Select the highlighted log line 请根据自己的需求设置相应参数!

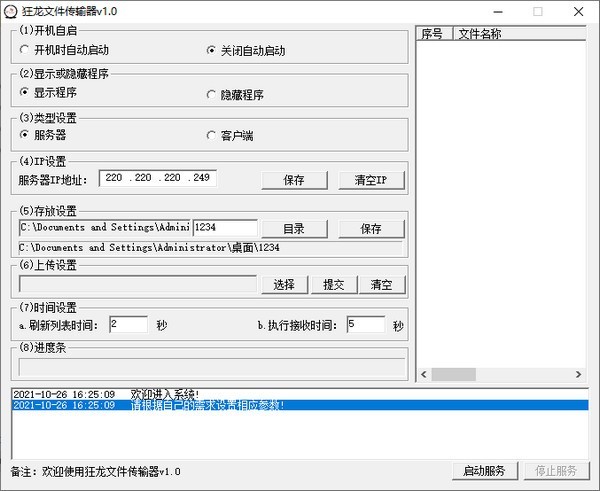(300, 405)
